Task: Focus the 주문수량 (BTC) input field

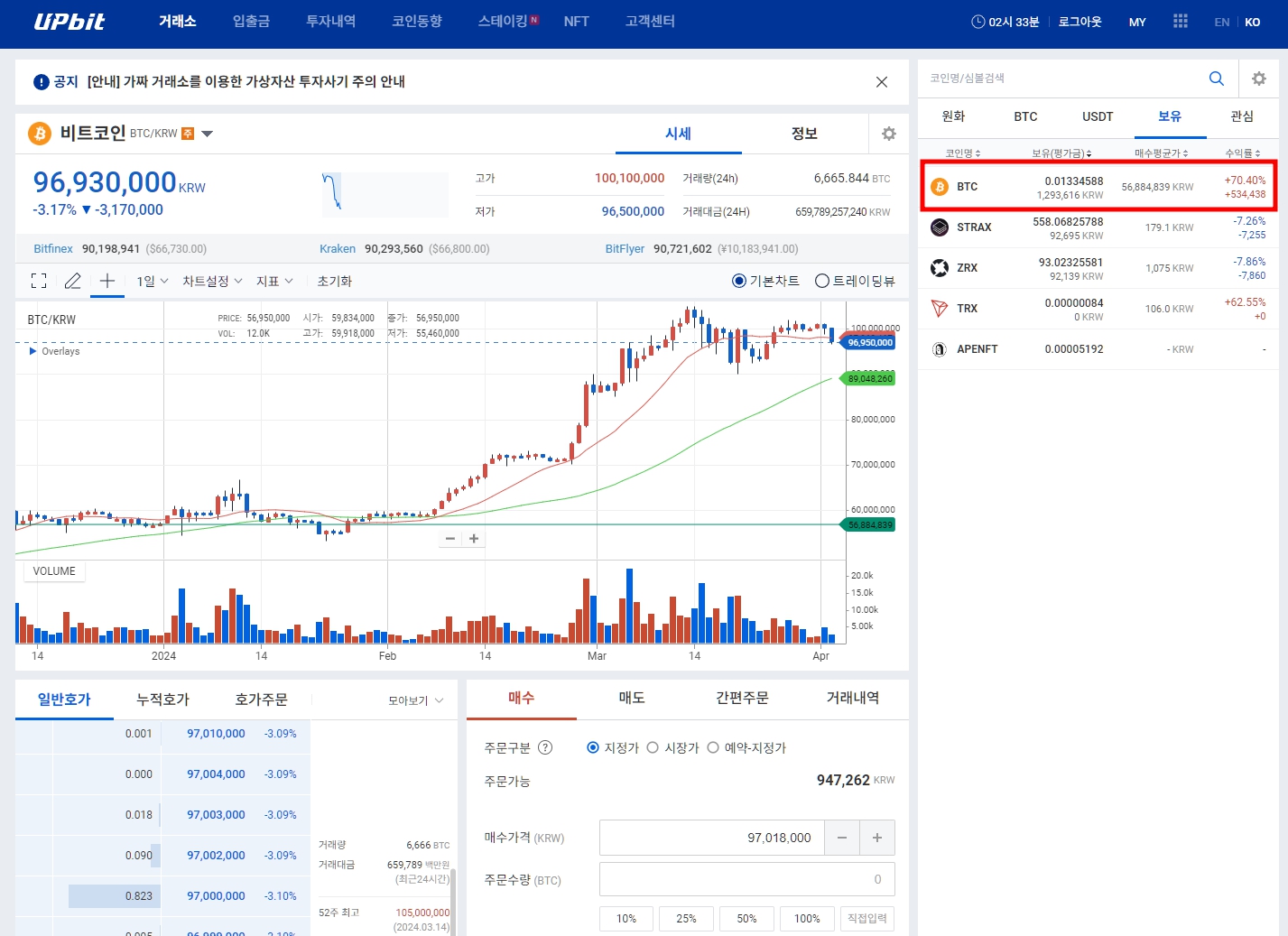Action: point(747,879)
